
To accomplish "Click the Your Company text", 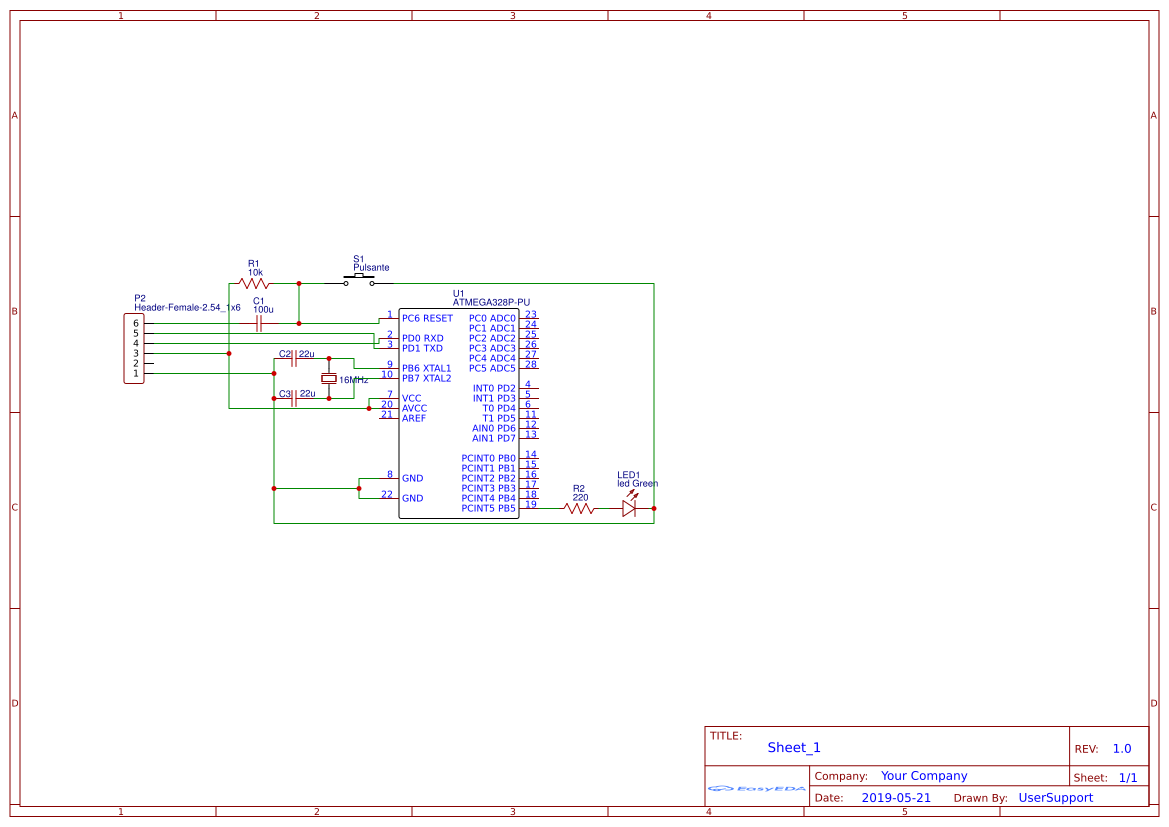I will (924, 775).
